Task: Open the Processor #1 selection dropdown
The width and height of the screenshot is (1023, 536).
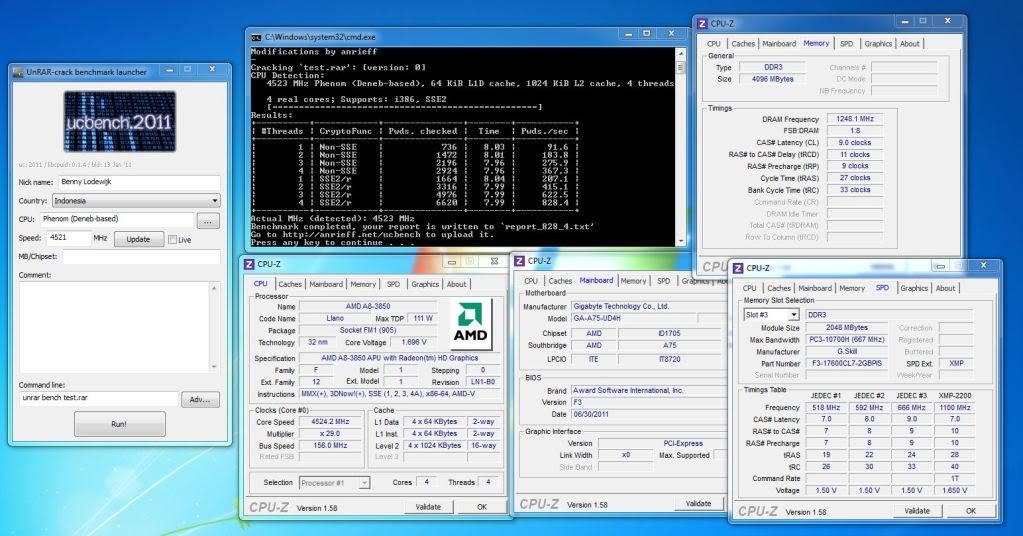Action: click(x=335, y=483)
